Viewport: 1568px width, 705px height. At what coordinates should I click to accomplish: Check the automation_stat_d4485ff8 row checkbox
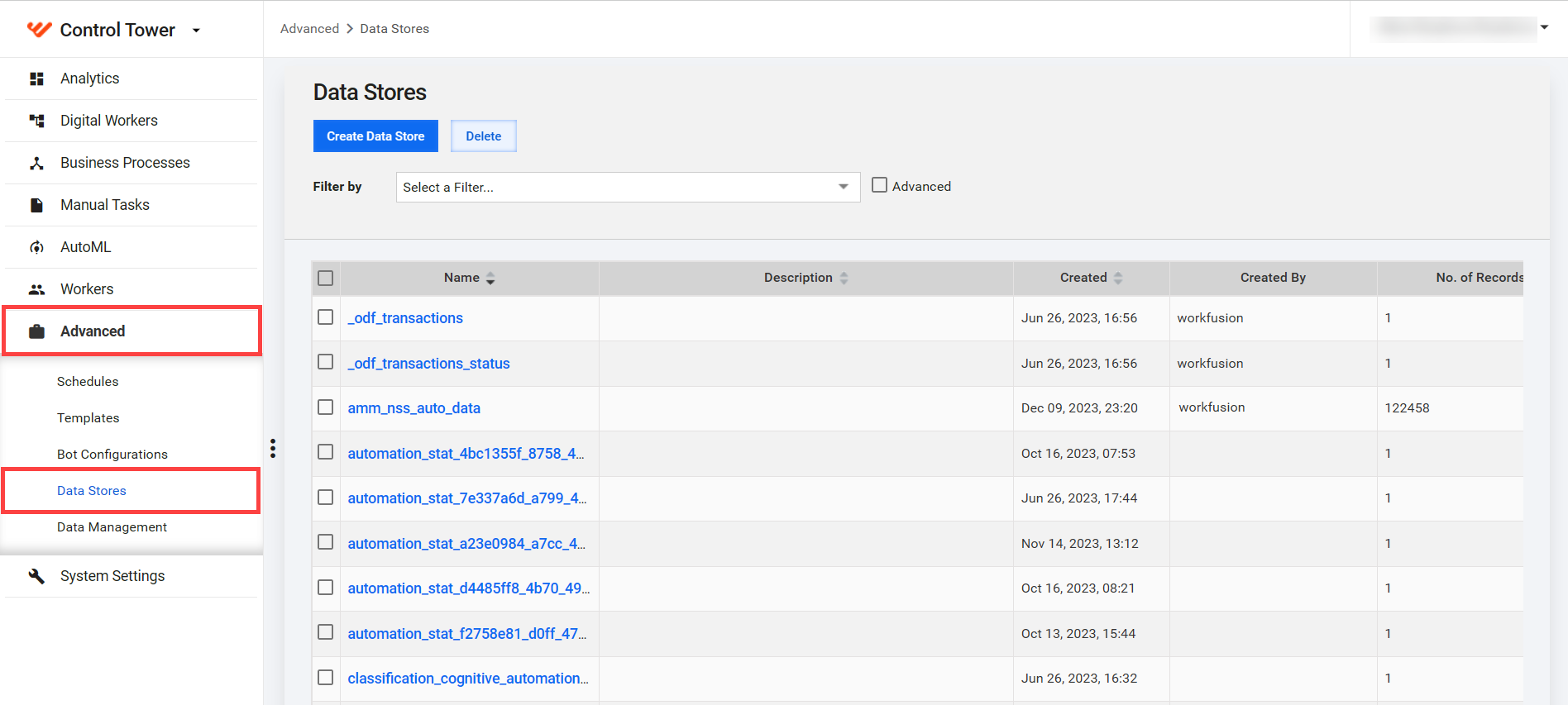(x=326, y=588)
